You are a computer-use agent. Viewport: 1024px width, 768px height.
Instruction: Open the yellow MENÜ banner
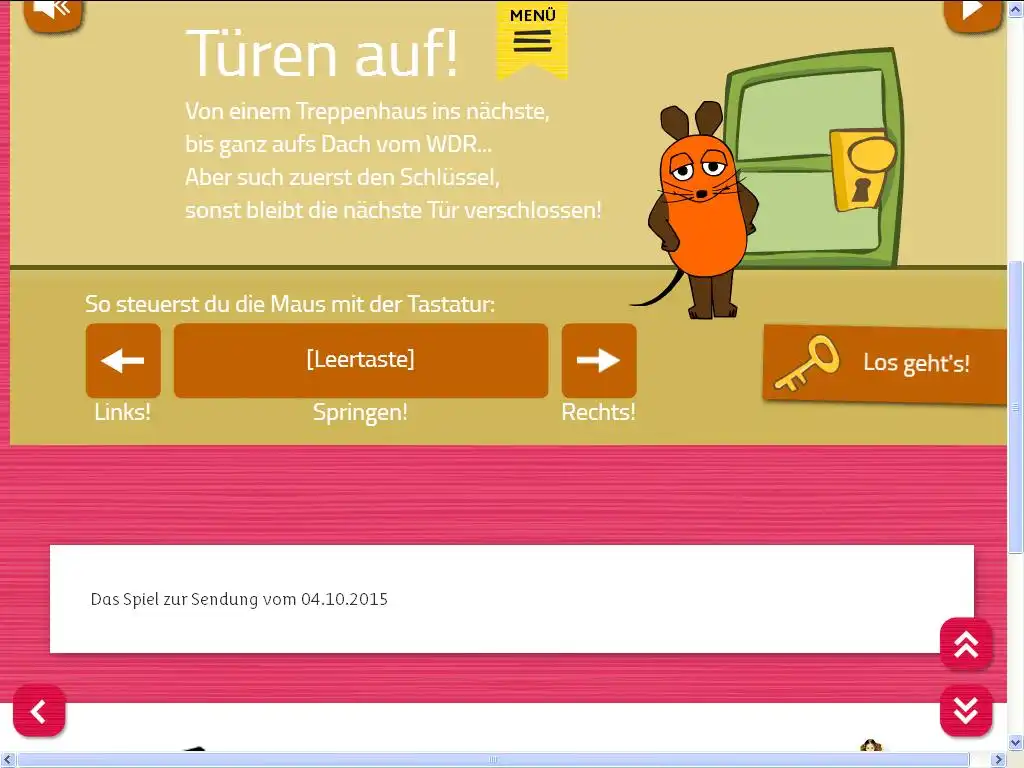point(532,40)
